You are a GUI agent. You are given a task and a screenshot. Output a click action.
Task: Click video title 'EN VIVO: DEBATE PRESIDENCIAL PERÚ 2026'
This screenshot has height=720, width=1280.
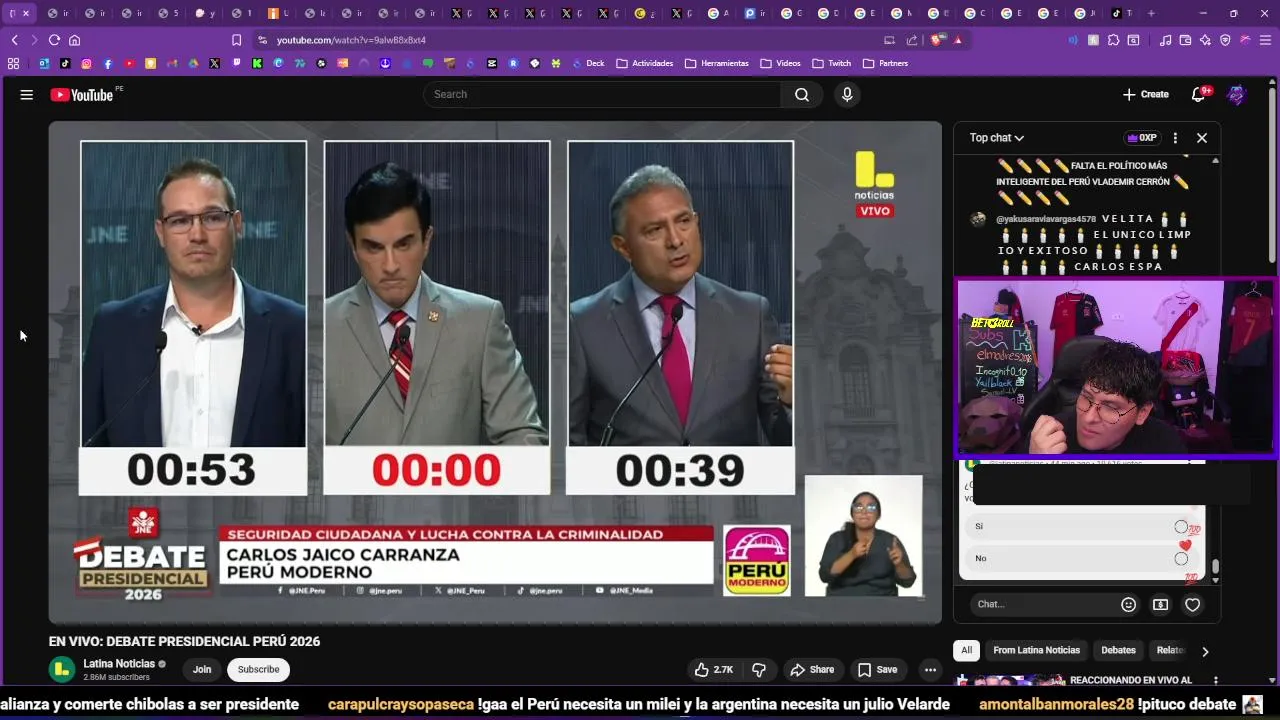tap(184, 642)
